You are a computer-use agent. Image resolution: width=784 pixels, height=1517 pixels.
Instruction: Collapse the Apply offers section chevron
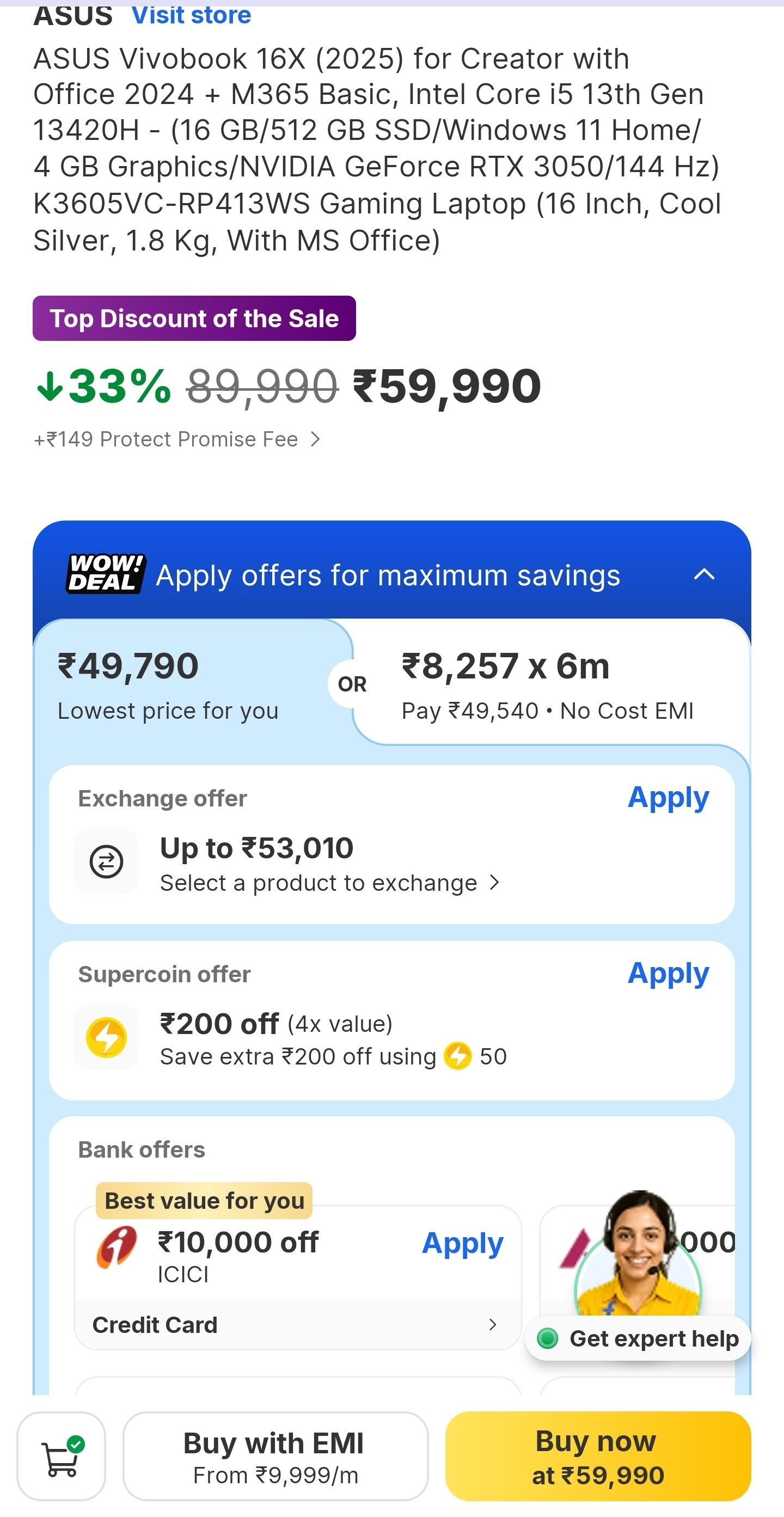[704, 574]
